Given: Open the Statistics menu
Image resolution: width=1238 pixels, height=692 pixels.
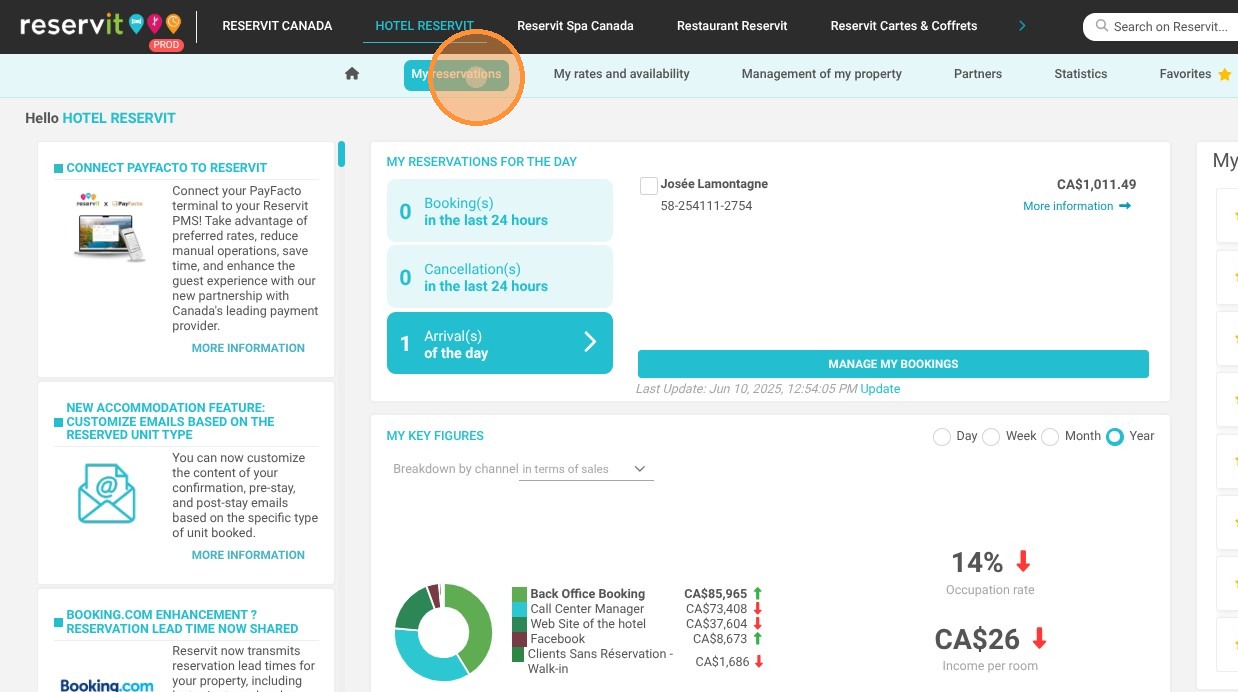Looking at the screenshot, I should point(1081,74).
